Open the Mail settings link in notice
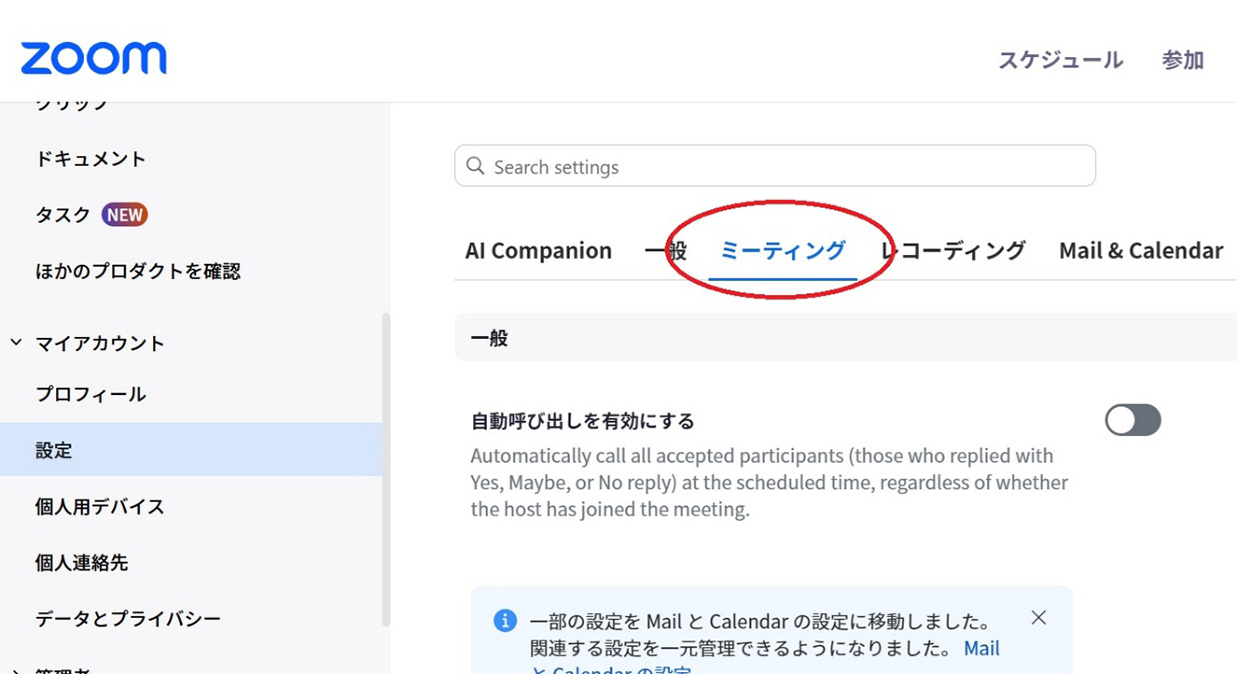 pos(982,648)
